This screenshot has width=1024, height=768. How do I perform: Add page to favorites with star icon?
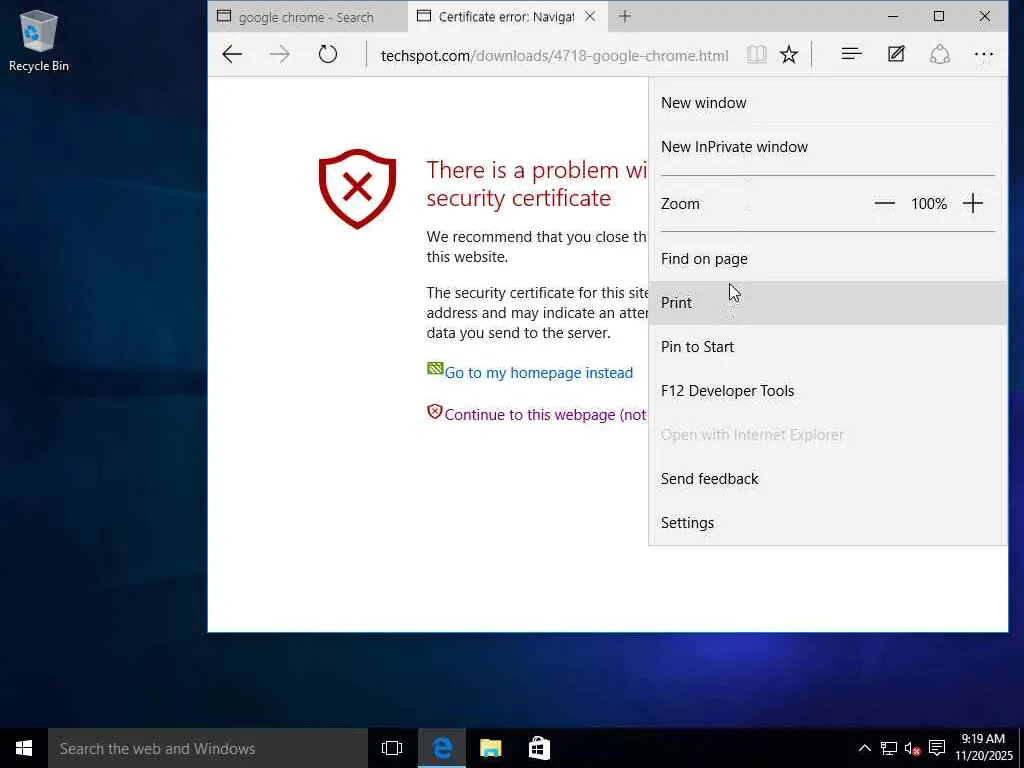click(x=789, y=54)
